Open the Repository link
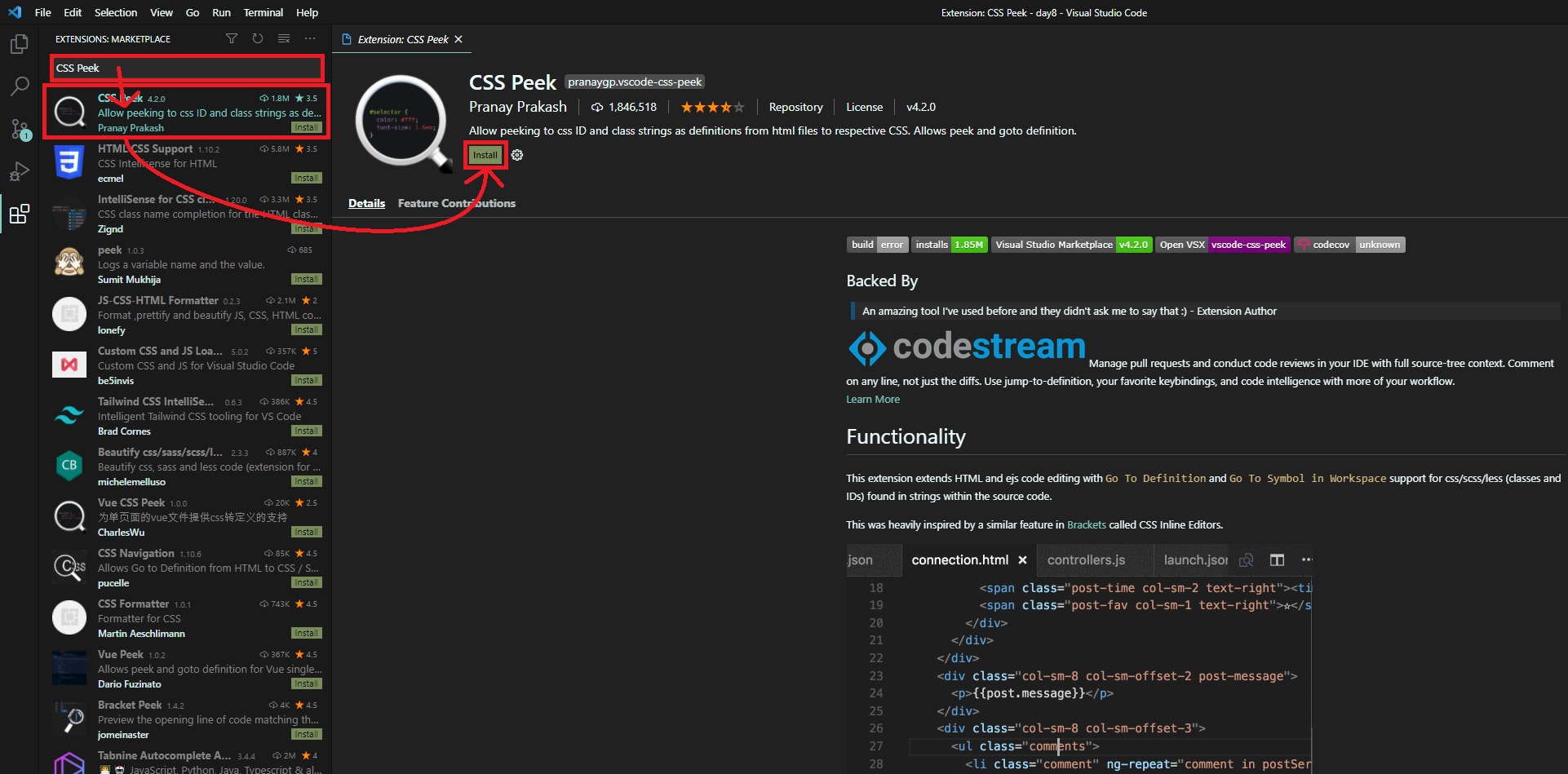The width and height of the screenshot is (1568, 774). pyautogui.click(x=795, y=107)
